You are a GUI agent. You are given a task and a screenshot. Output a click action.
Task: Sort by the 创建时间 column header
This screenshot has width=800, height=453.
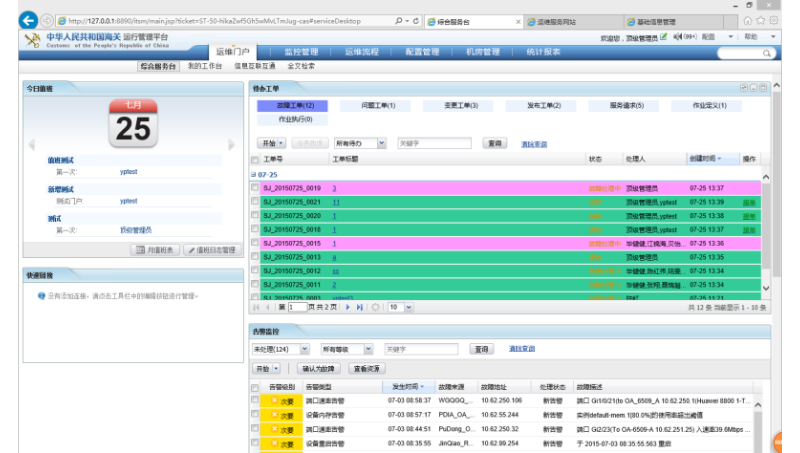(713, 159)
